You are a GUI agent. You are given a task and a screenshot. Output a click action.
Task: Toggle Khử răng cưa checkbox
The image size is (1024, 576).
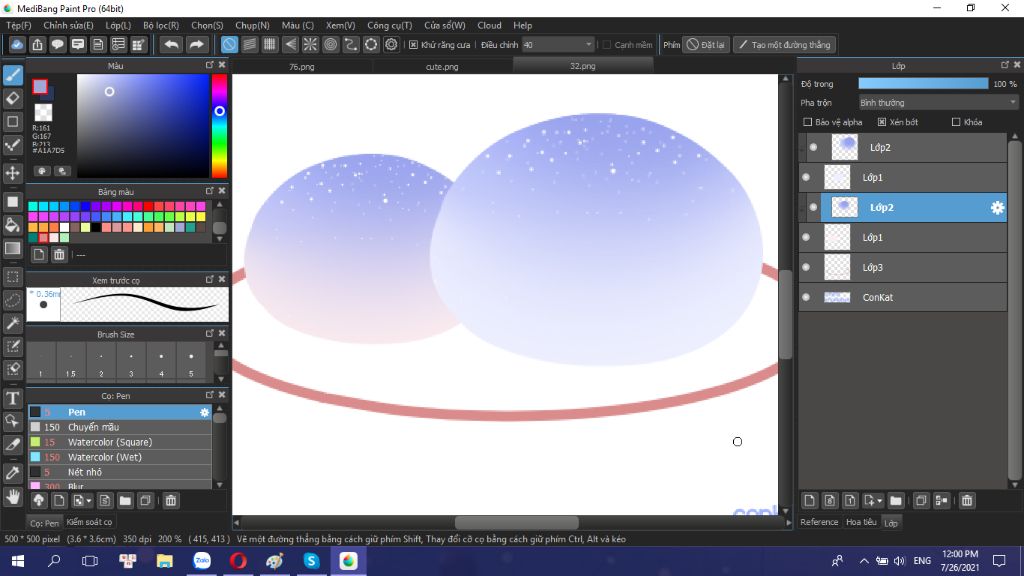pos(413,45)
